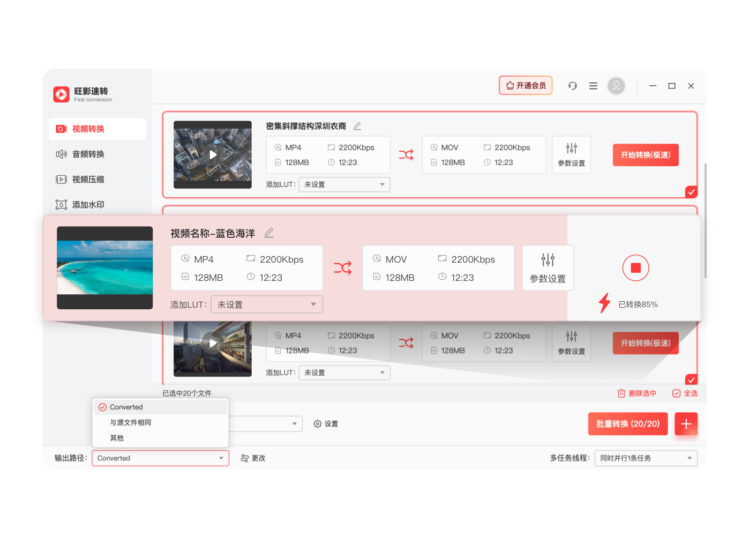Click the edit pencil next to 视频名称-蓝色海洋
Viewport: 750px width, 536px height.
(x=269, y=233)
